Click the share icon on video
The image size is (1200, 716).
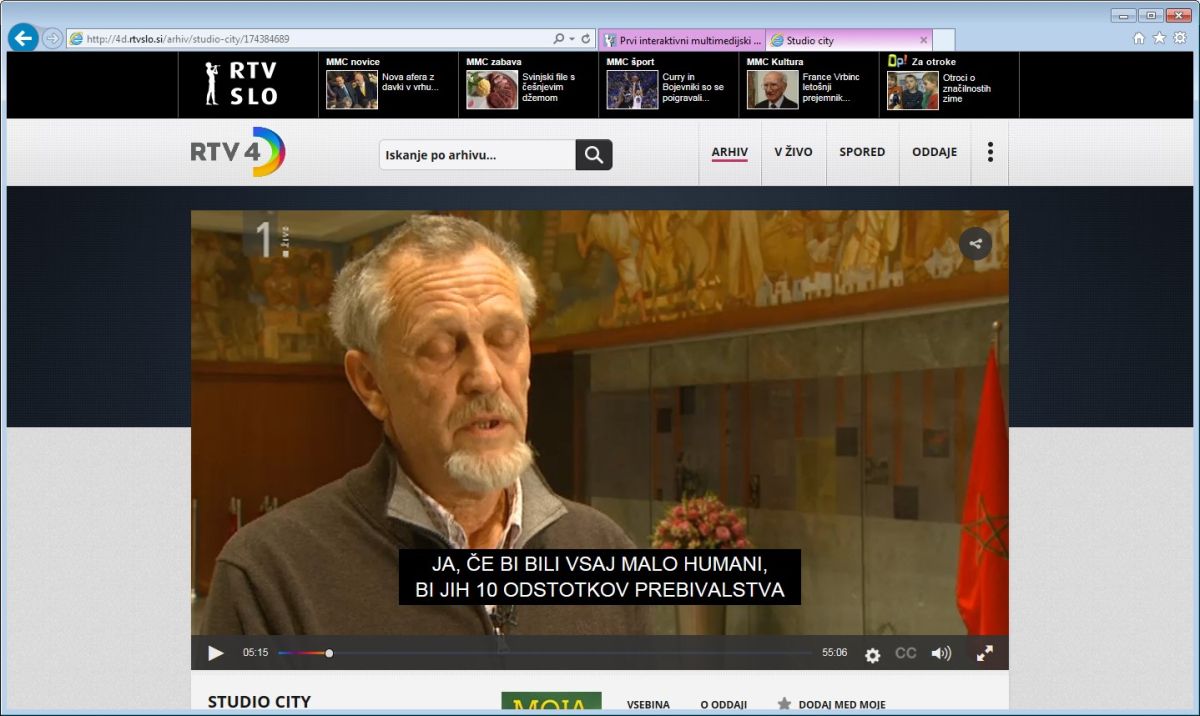[x=975, y=244]
